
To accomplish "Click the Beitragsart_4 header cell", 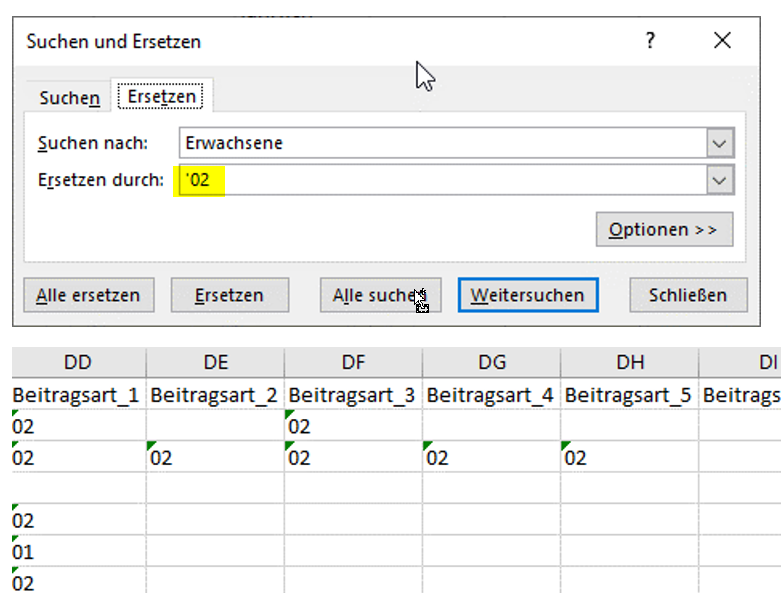I will (x=490, y=395).
